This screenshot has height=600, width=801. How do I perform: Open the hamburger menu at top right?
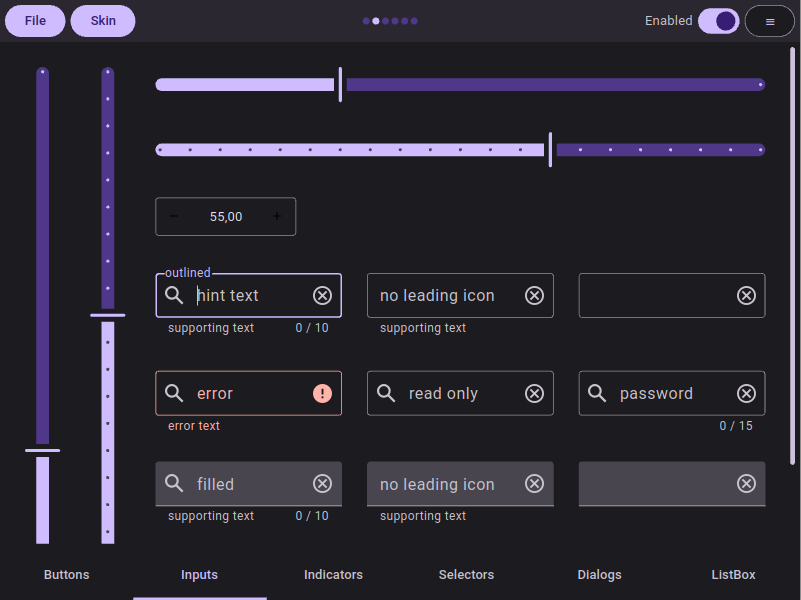(x=769, y=20)
